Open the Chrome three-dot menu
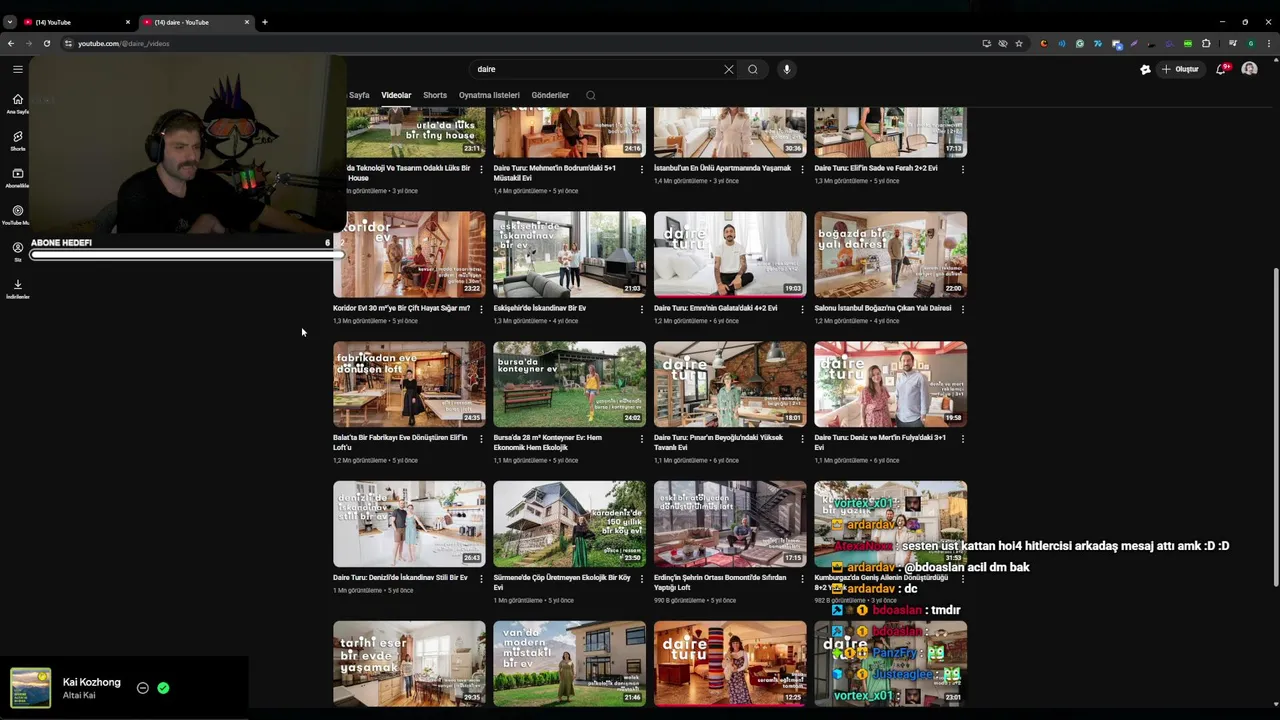 [x=1268, y=43]
